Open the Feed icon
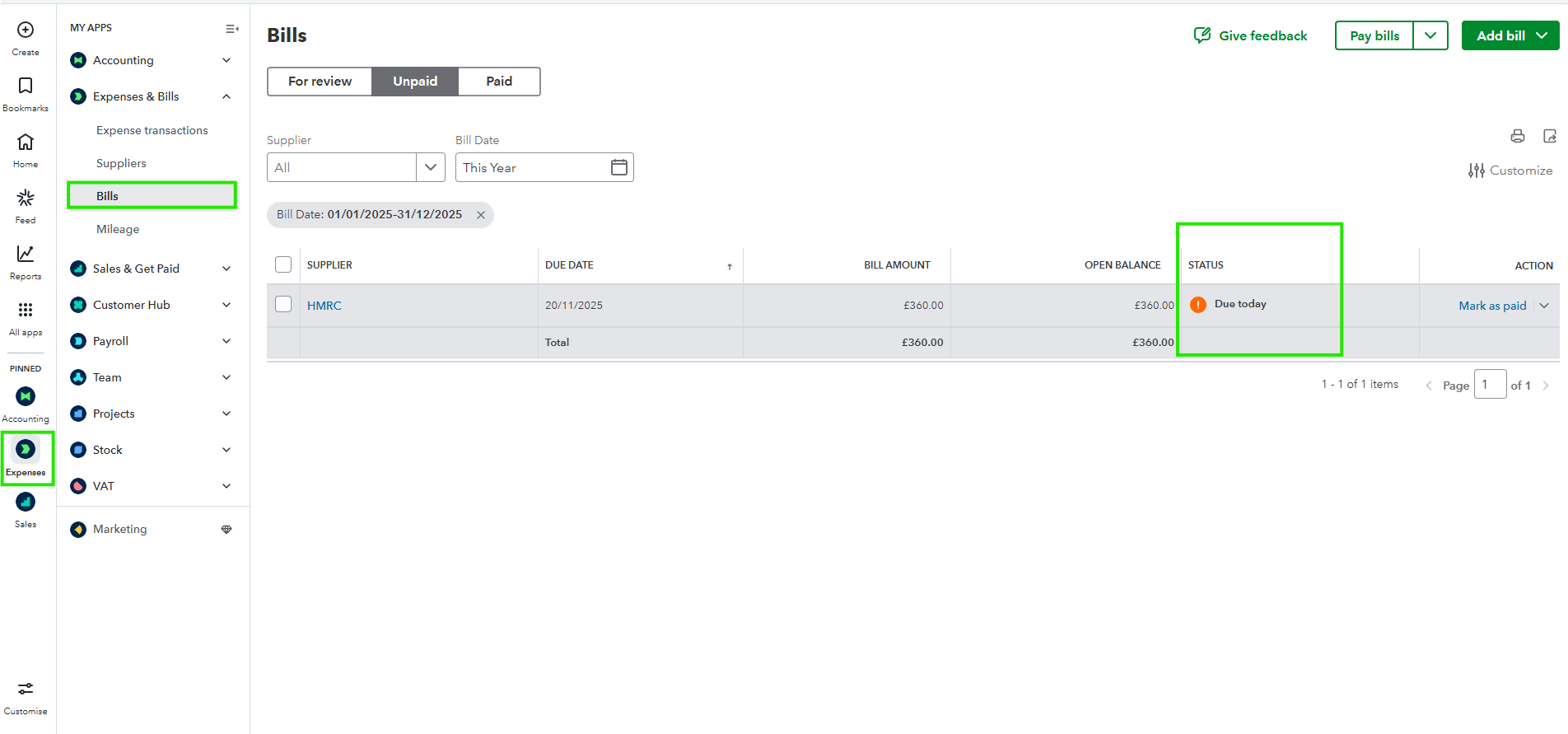The width and height of the screenshot is (1568, 734). click(x=26, y=198)
